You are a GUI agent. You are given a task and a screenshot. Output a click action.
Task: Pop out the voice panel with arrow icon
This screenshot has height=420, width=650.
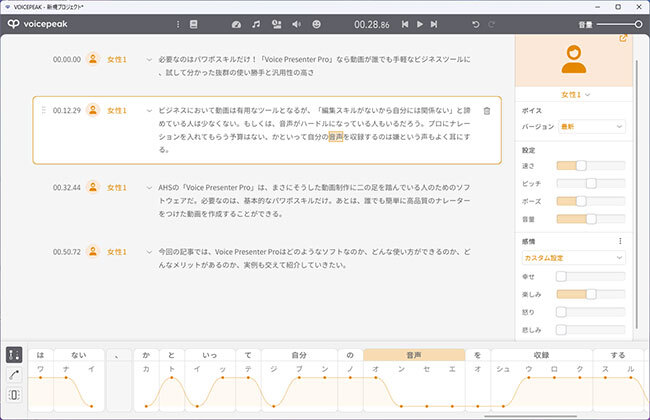[x=623, y=39]
